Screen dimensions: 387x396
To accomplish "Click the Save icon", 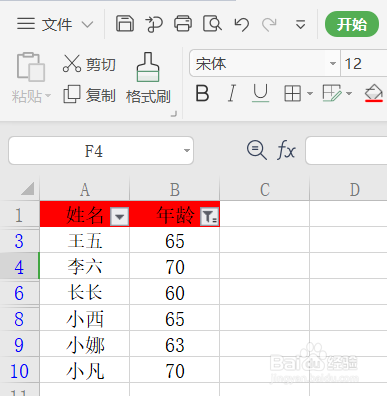I will (125, 24).
